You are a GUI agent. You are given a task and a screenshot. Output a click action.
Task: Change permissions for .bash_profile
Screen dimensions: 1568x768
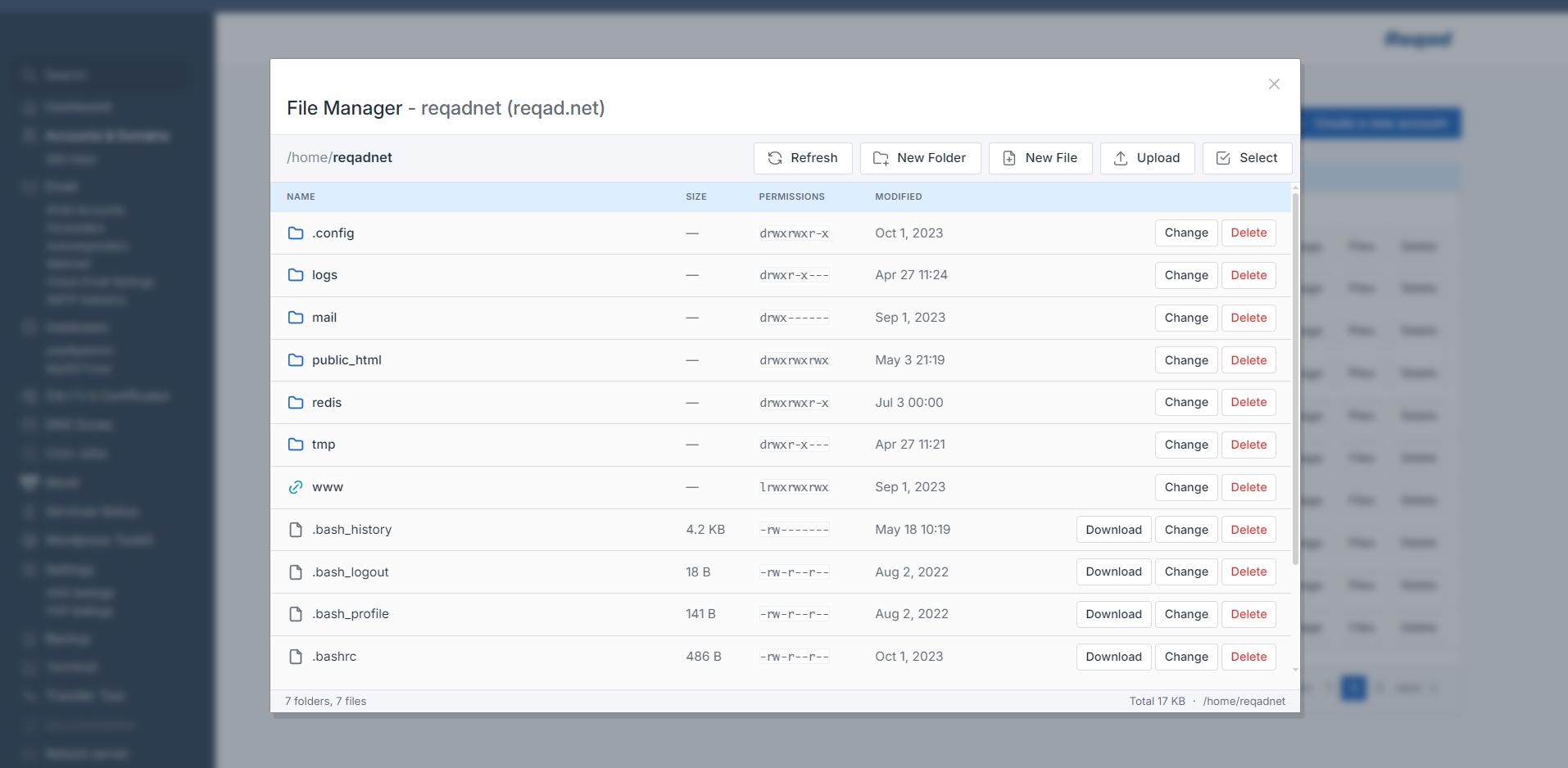coord(1186,614)
